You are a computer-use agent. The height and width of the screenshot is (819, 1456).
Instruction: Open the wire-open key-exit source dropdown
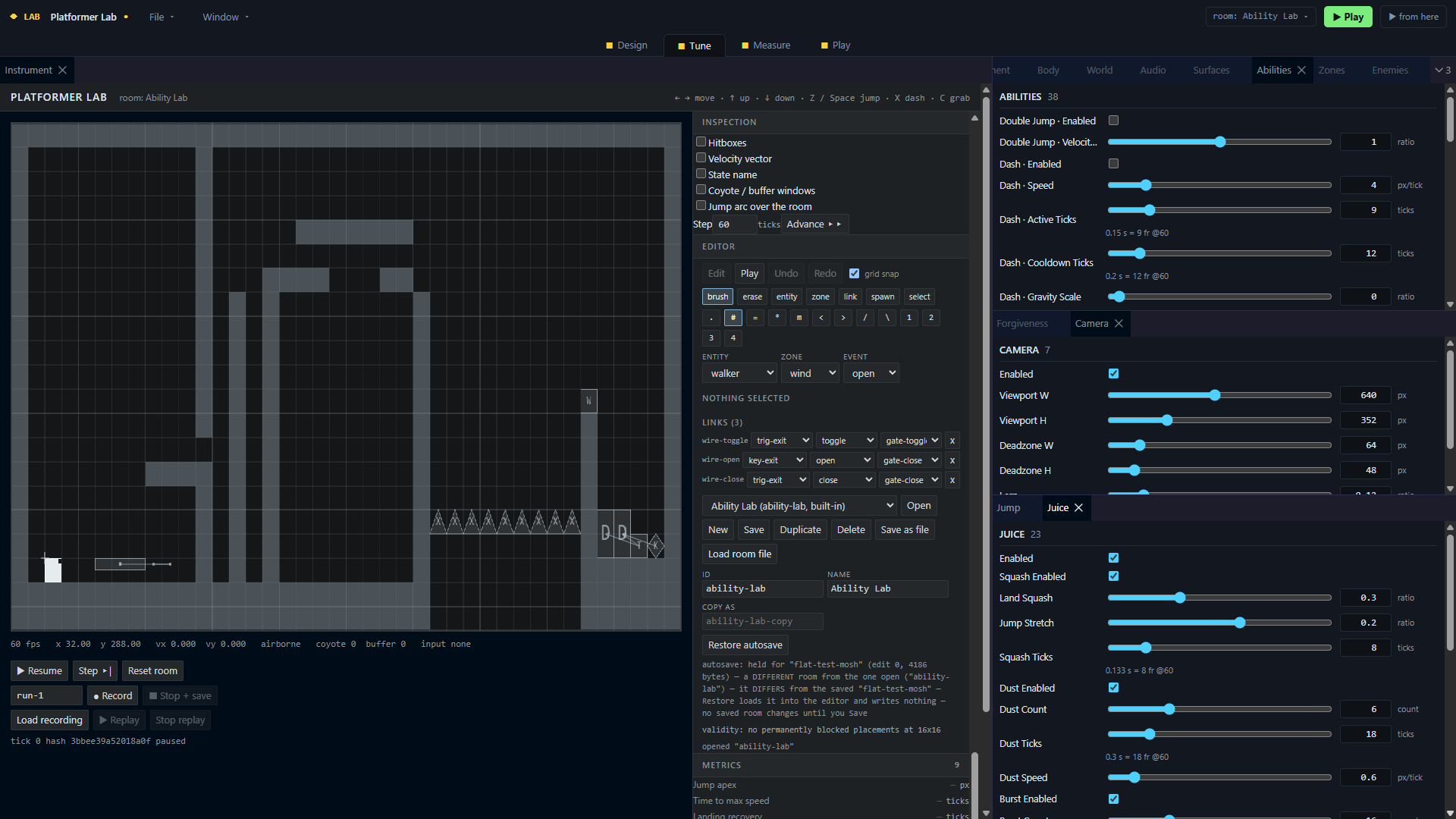(775, 460)
